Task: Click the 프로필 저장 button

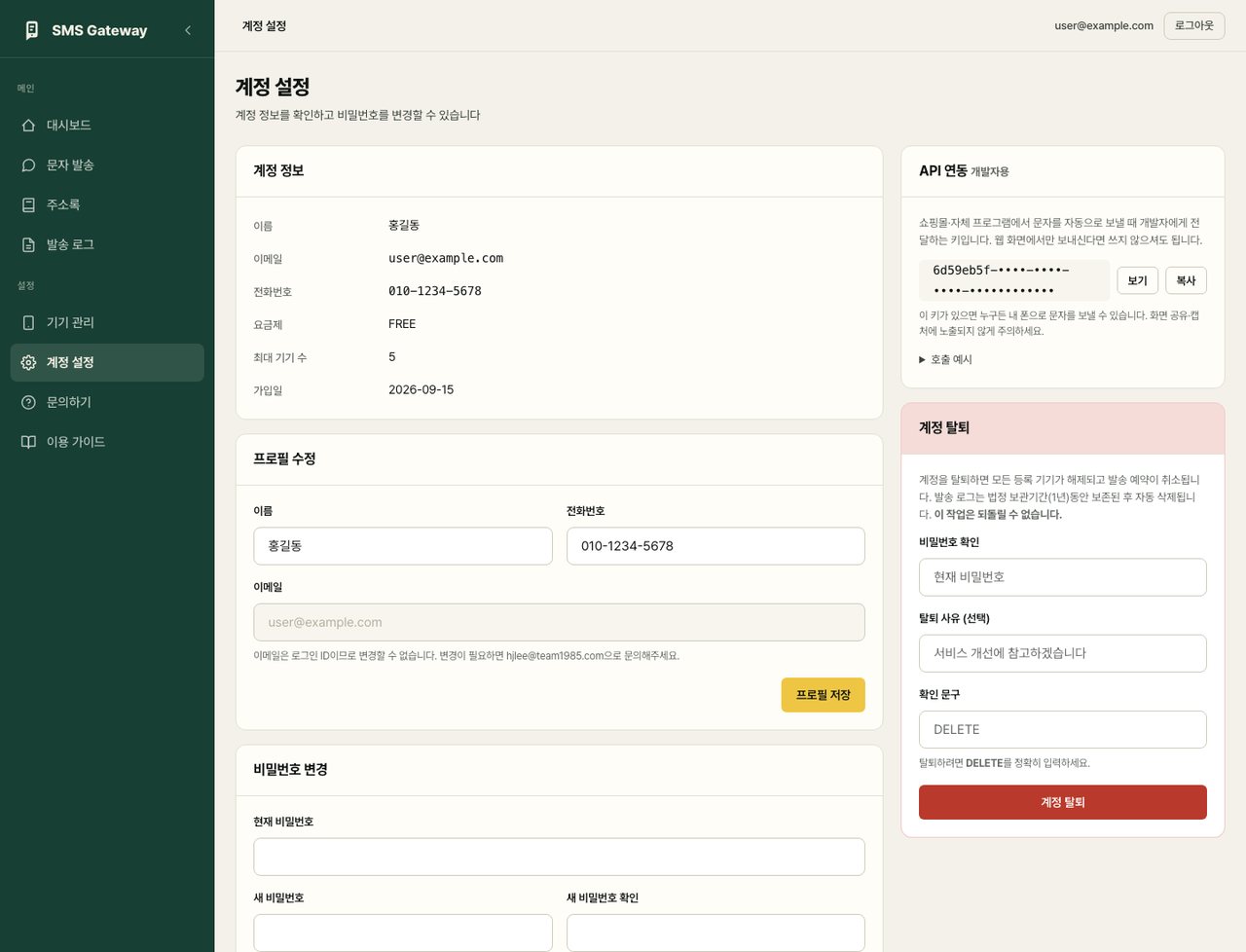Action: tap(823, 695)
